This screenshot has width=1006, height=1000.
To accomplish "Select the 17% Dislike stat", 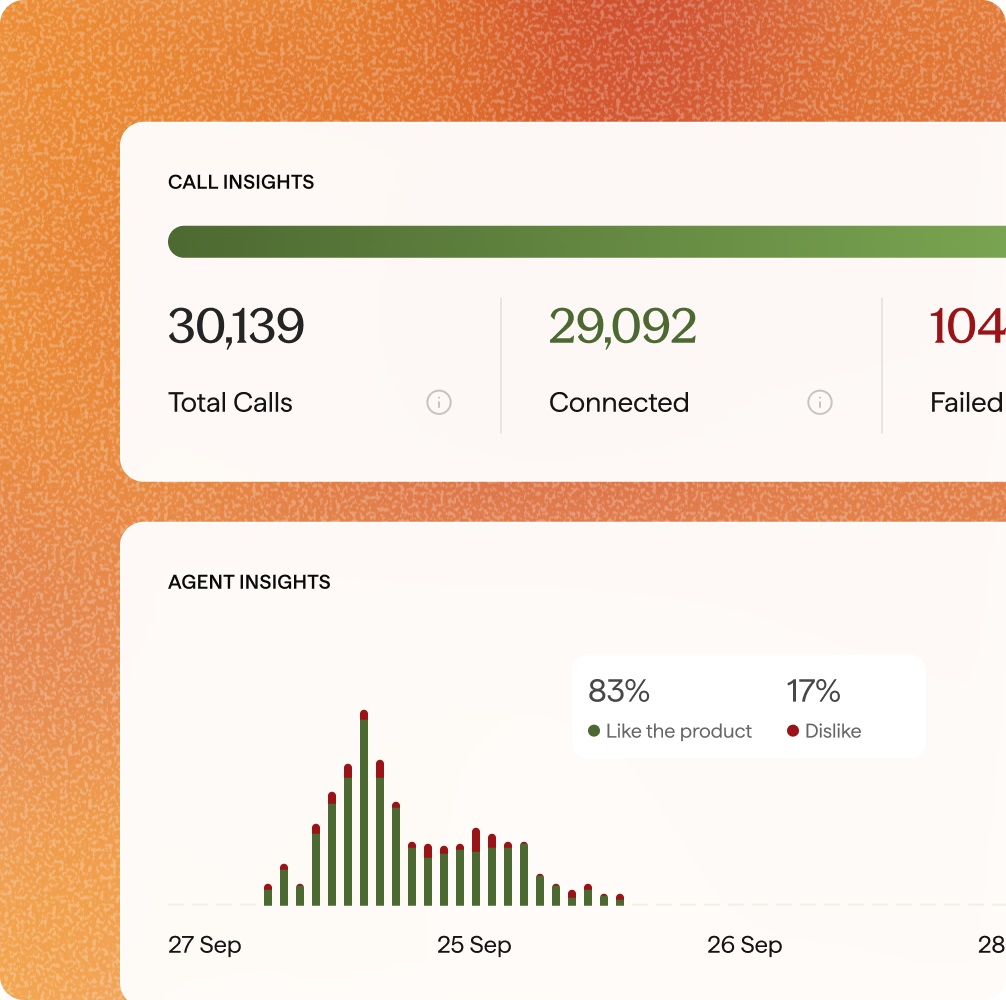I will (x=815, y=692).
